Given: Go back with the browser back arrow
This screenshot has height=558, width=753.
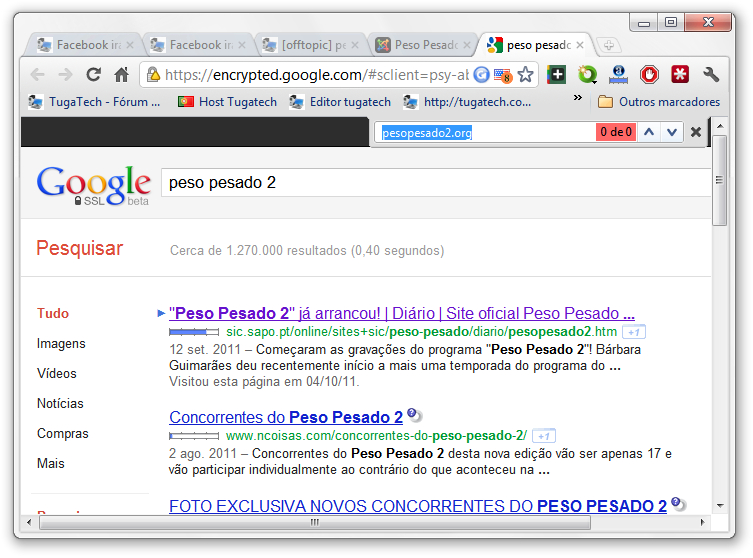Looking at the screenshot, I should 37,75.
